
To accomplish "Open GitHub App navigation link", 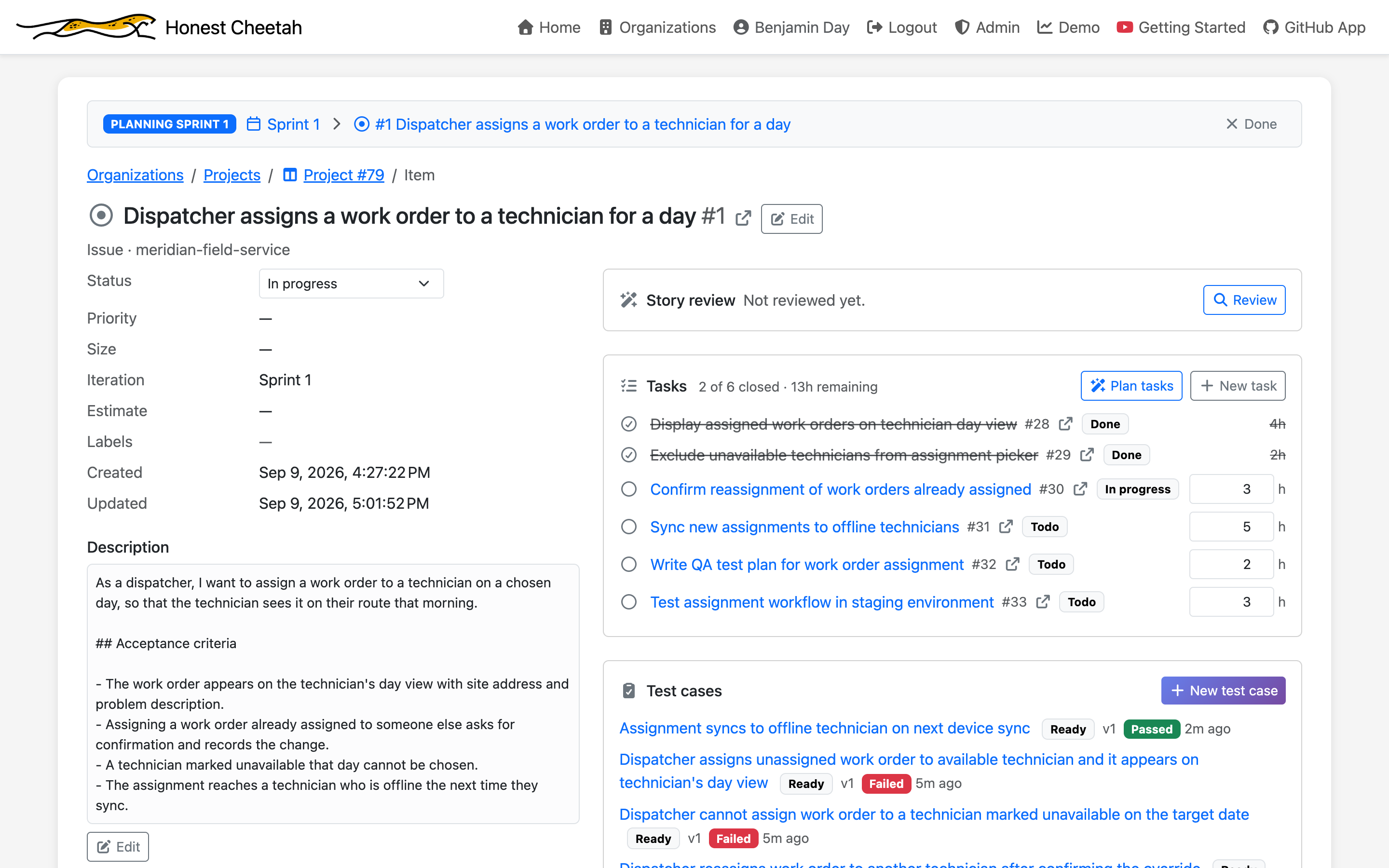I will (1314, 27).
